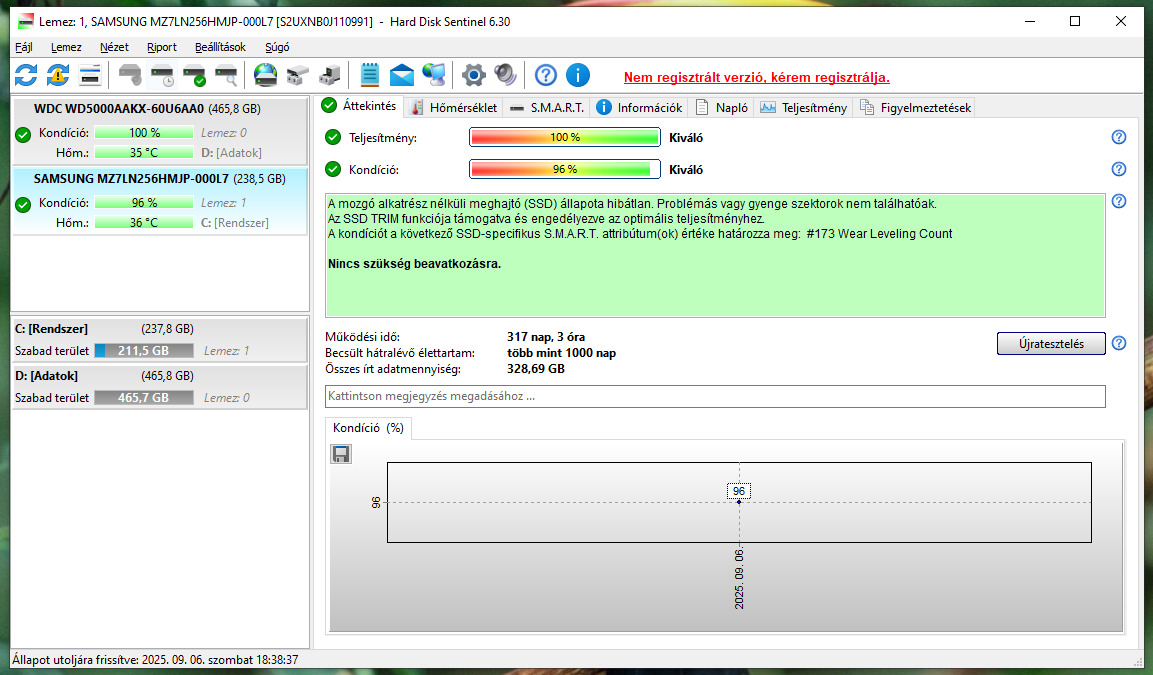Open the Lemez menu

click(66, 47)
